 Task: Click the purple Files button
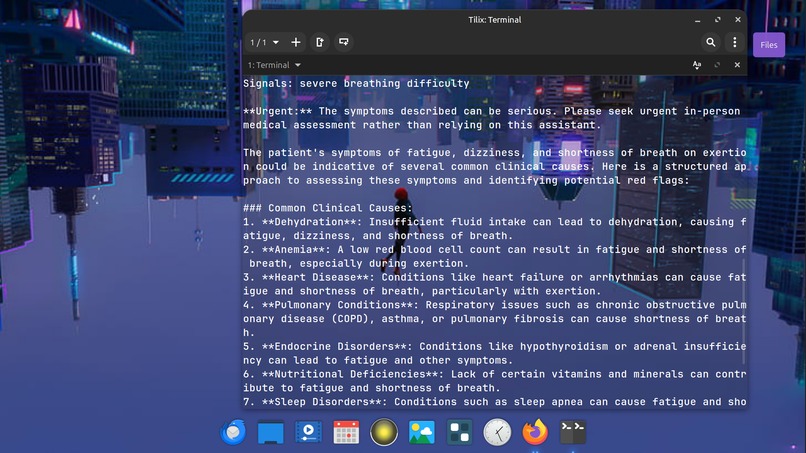(x=768, y=45)
